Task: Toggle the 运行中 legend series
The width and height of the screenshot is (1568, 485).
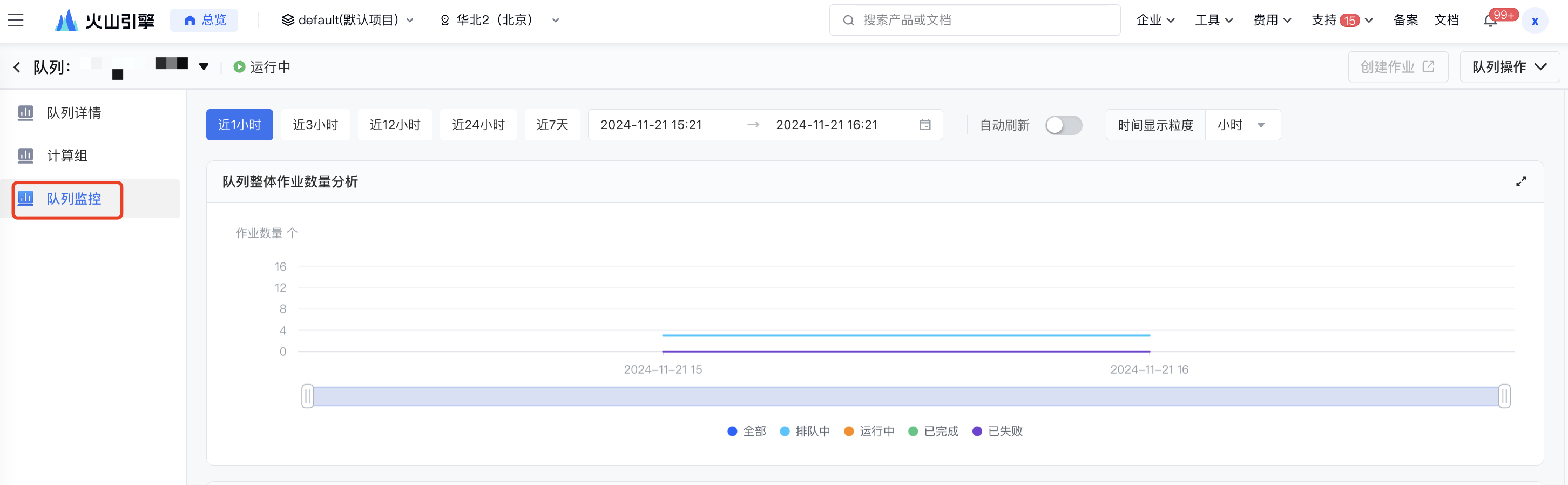Action: coord(869,431)
